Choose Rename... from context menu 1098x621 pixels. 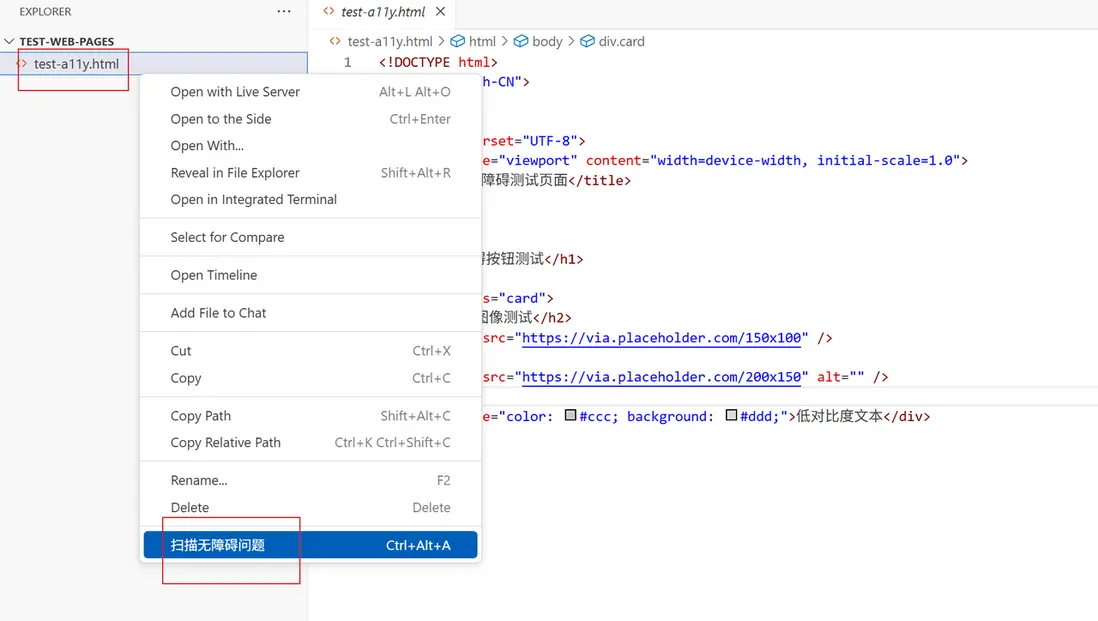coord(199,480)
